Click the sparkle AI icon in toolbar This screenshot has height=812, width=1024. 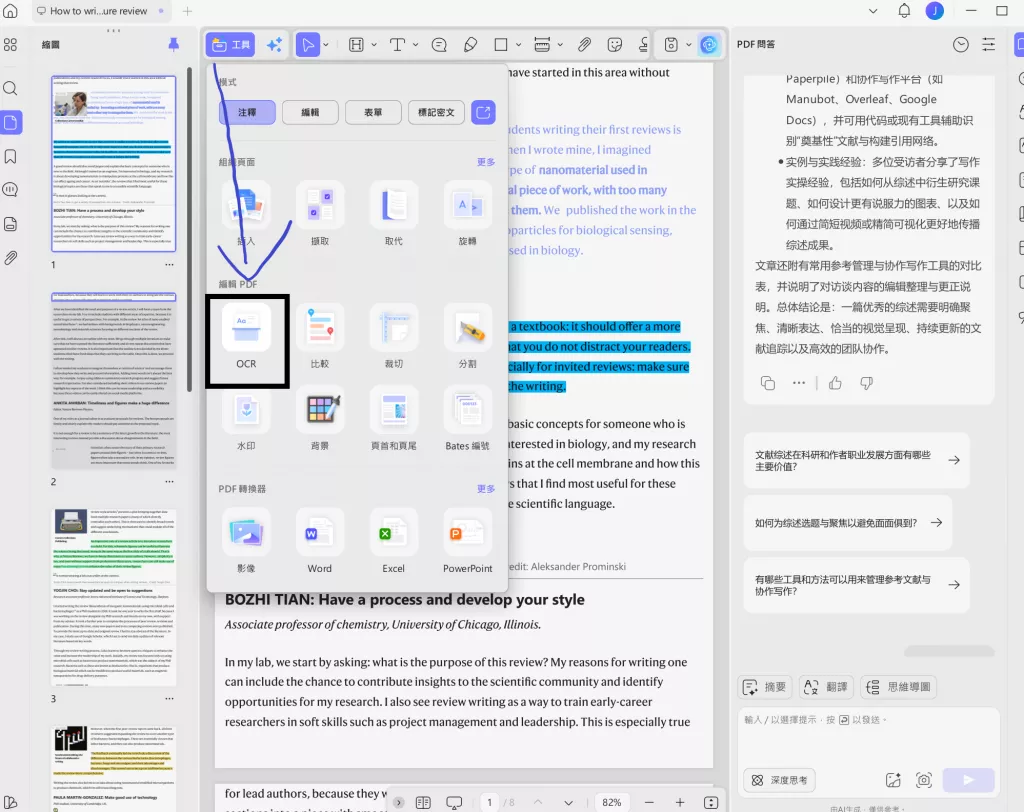274,44
